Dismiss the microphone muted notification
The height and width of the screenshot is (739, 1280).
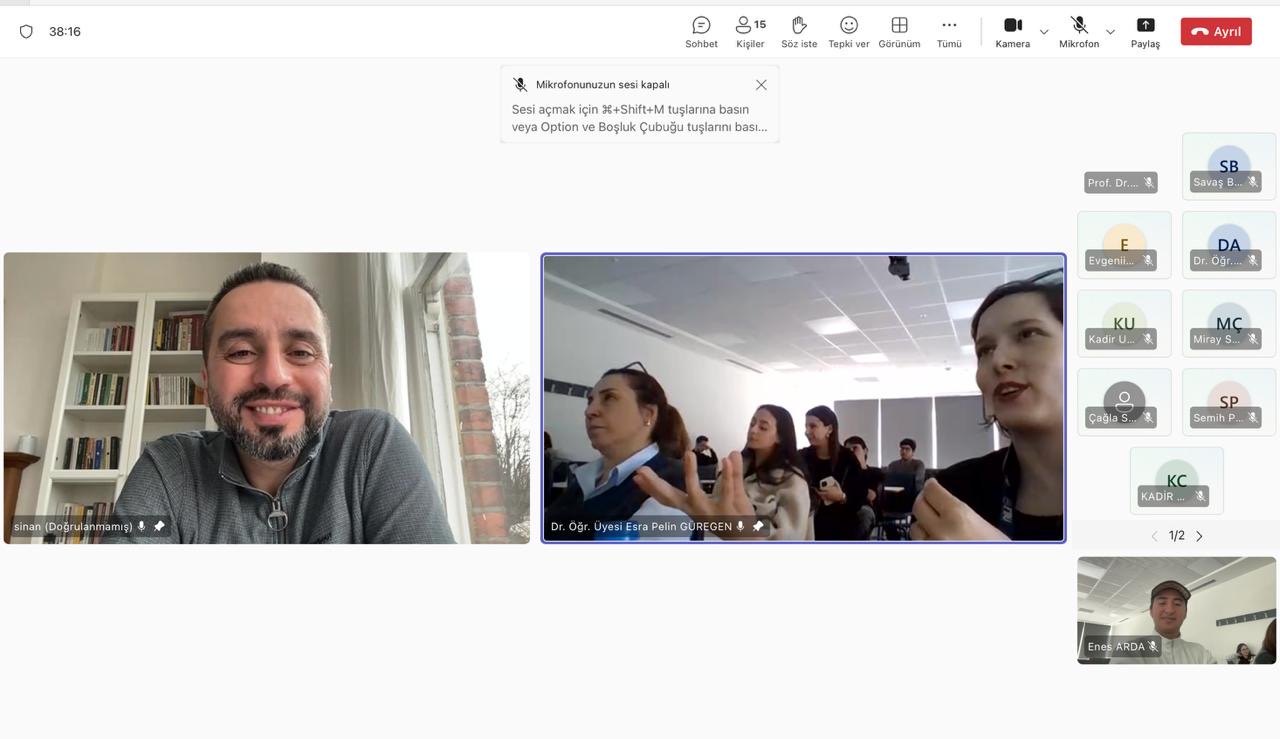coord(761,85)
